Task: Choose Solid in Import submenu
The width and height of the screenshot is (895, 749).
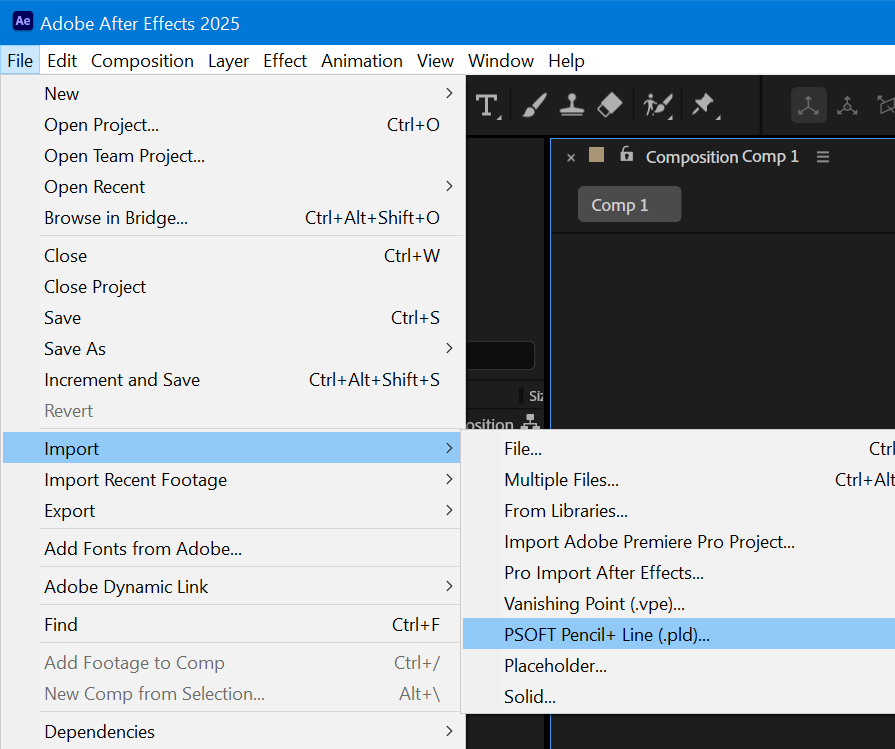Action: (x=679, y=696)
